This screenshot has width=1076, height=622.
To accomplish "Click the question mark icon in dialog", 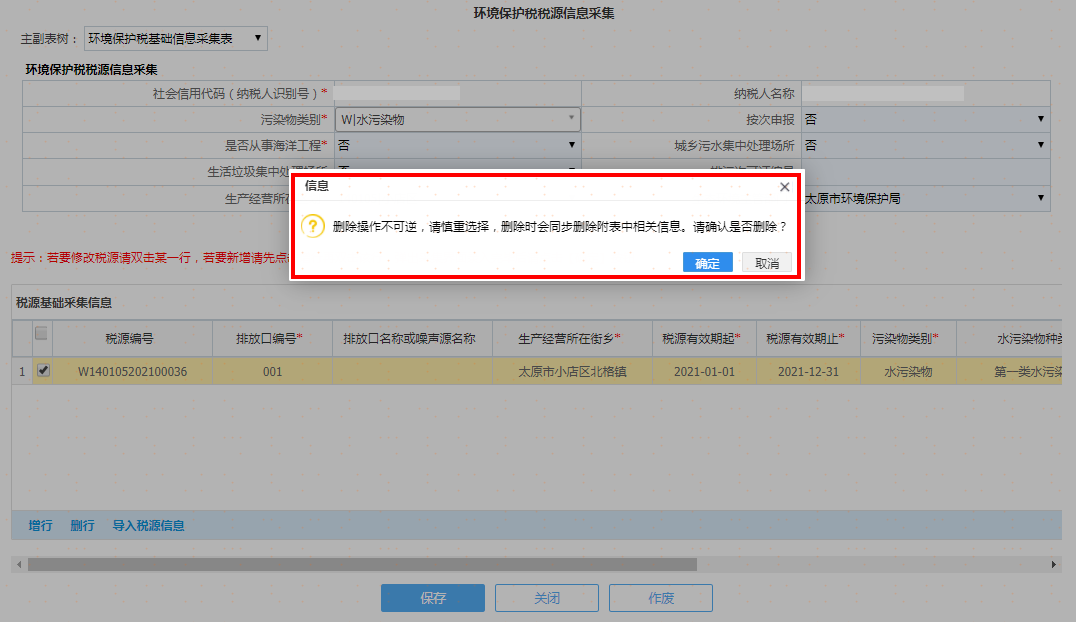I will [x=313, y=226].
